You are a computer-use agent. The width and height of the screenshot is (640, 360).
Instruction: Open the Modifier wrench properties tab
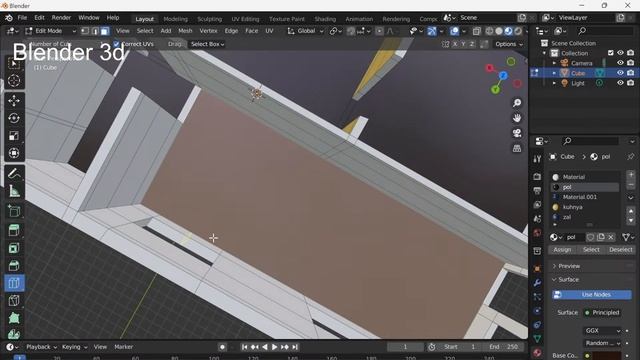(x=537, y=282)
